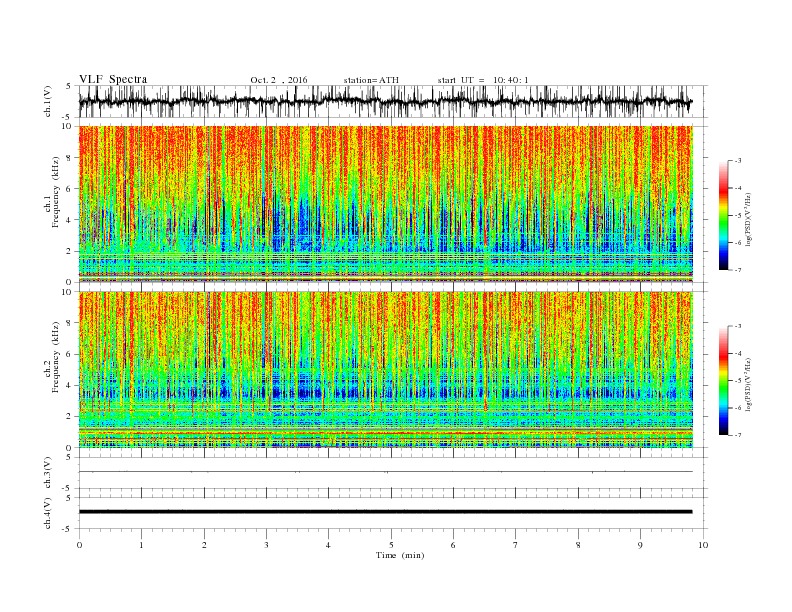The width and height of the screenshot is (792, 612).
Task: Select the "Time (min)" x-axis label
Action: tap(400, 555)
